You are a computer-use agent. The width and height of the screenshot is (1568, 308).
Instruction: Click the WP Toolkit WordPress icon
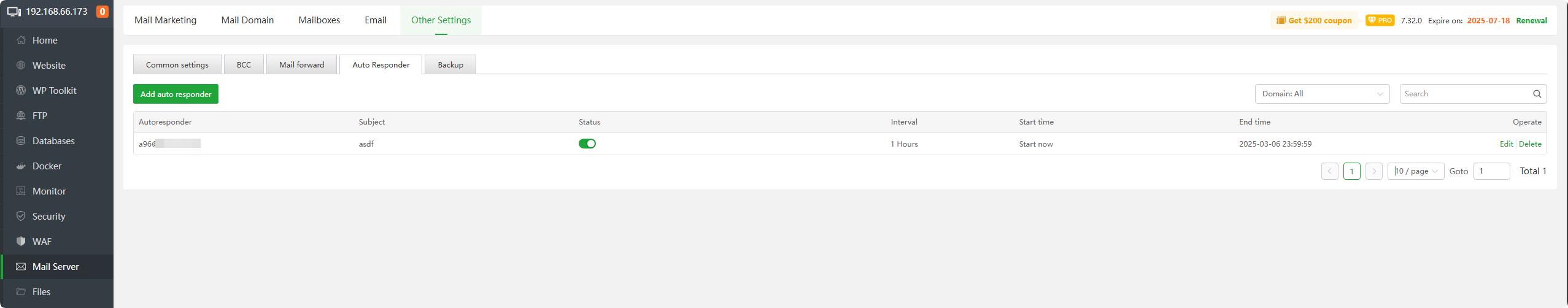(x=21, y=91)
